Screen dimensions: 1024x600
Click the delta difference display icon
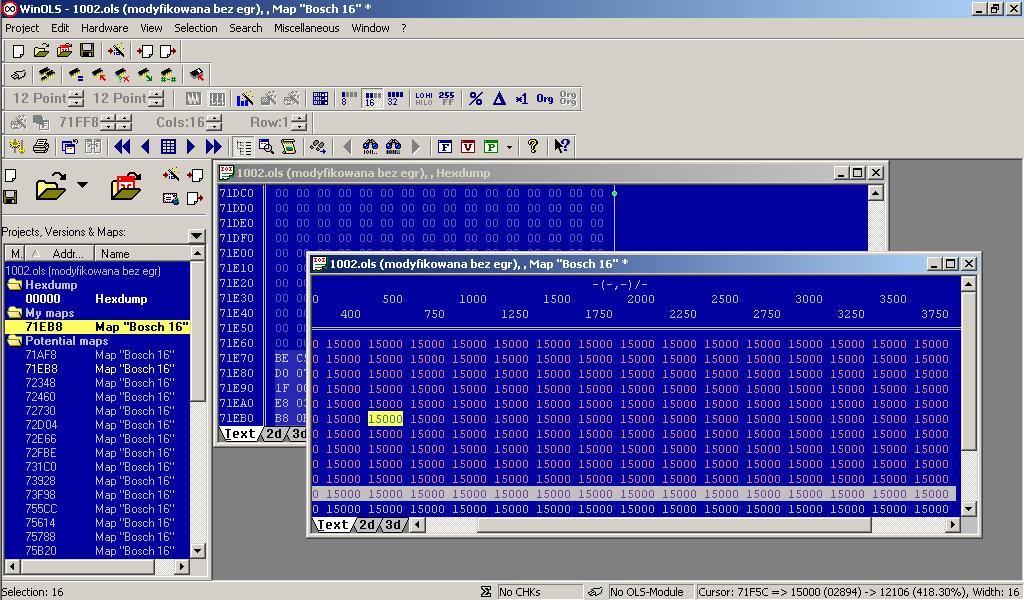coord(499,99)
